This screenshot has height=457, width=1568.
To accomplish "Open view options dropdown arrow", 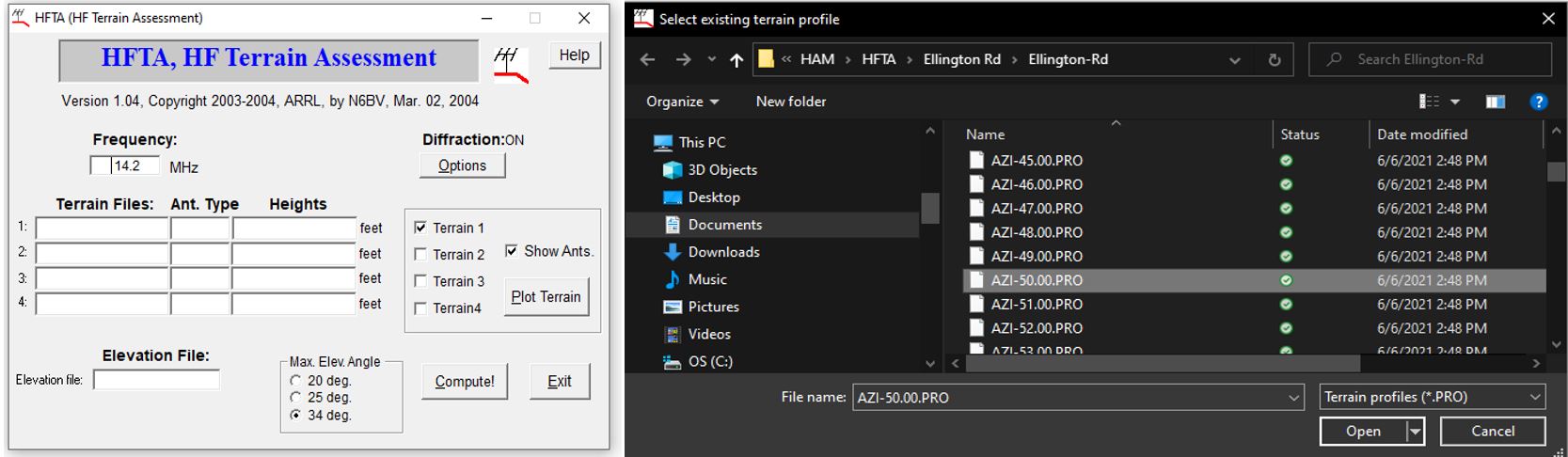I will tap(1455, 102).
